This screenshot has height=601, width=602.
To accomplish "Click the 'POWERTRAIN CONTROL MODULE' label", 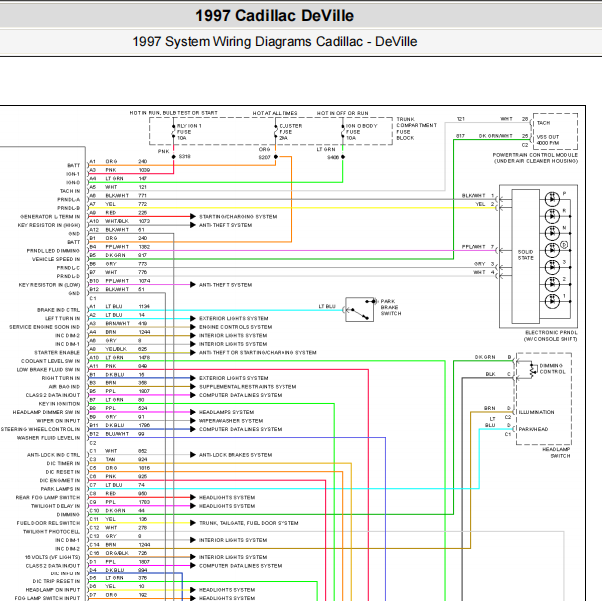I will tap(535, 155).
